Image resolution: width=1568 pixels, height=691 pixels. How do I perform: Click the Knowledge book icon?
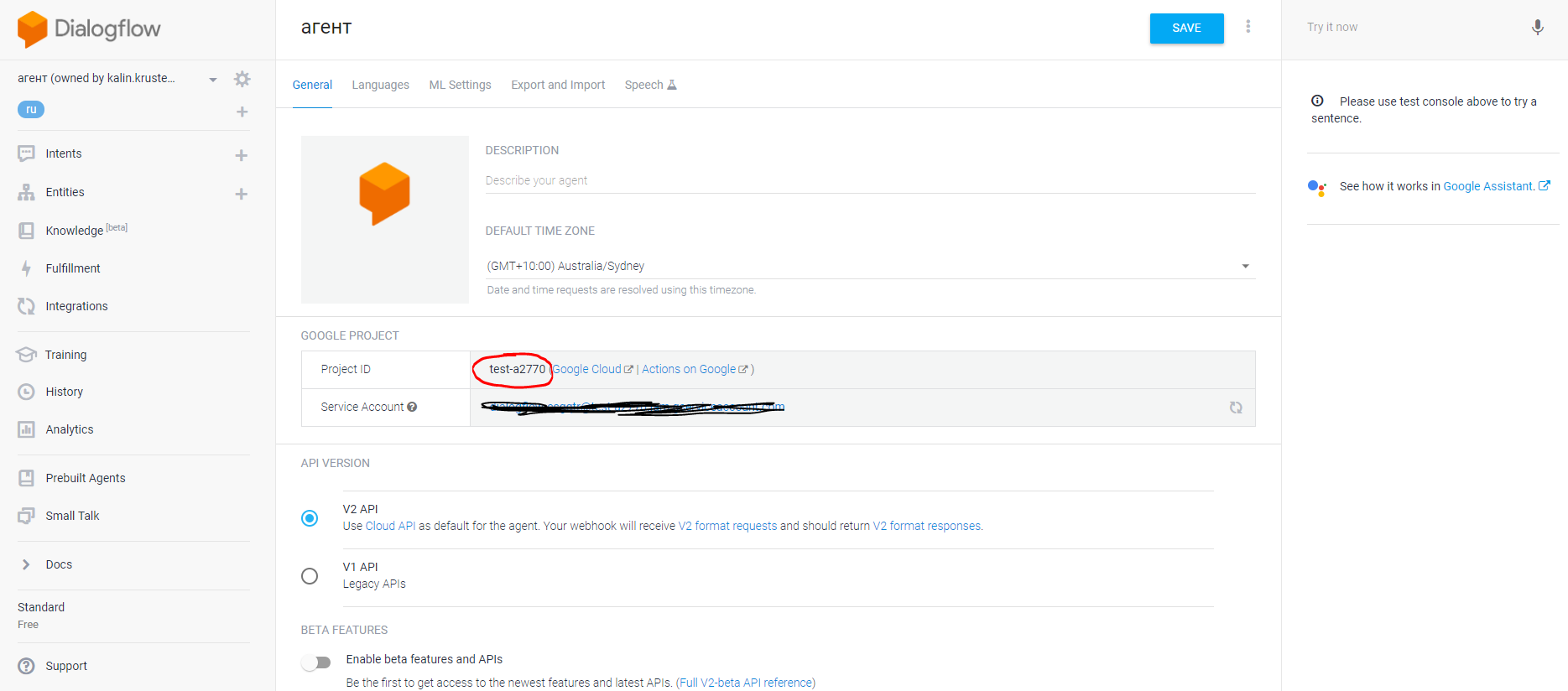[26, 231]
